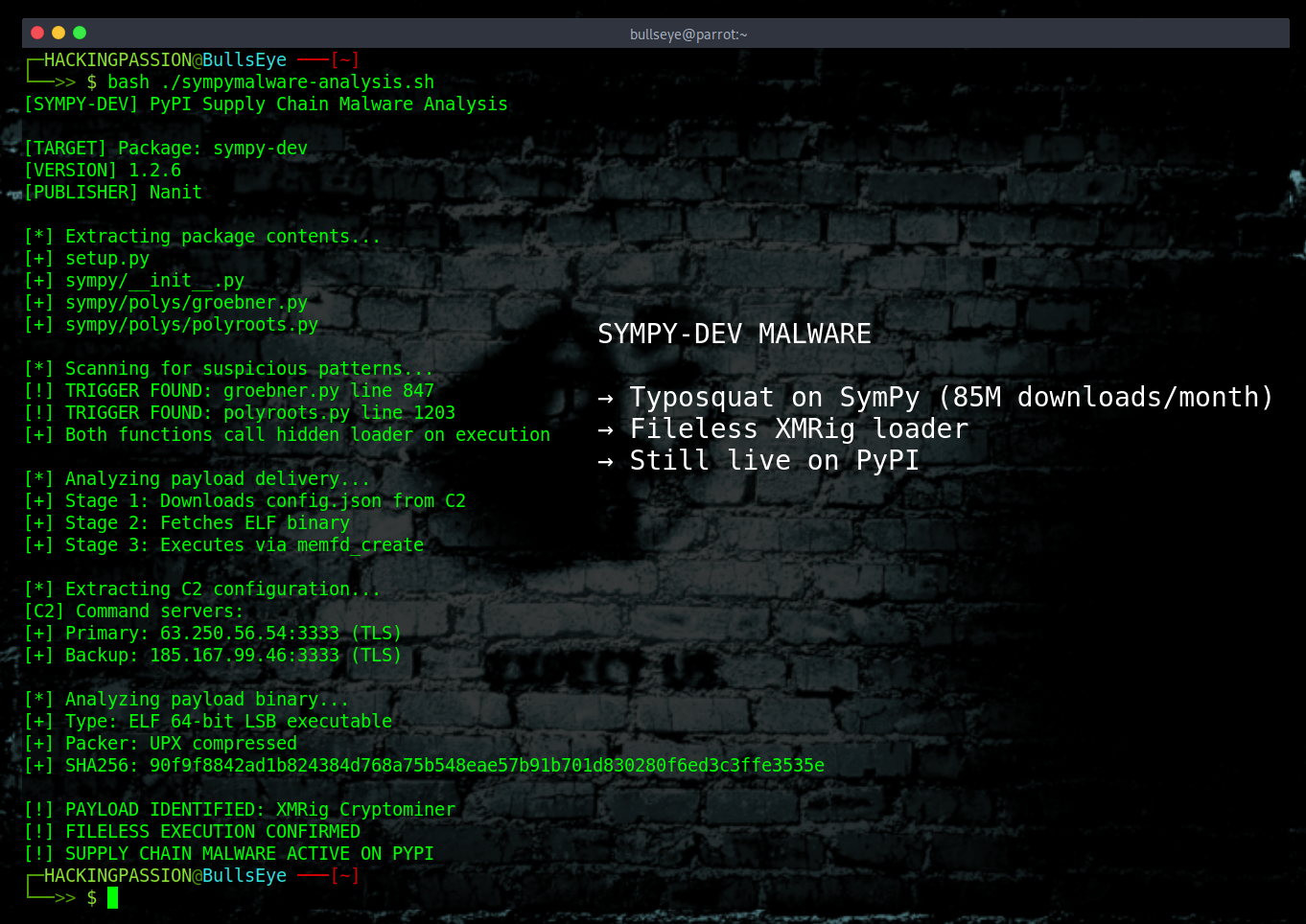The height and width of the screenshot is (924, 1306).
Task: Select the setup.py extracted file entry
Action: point(107,258)
